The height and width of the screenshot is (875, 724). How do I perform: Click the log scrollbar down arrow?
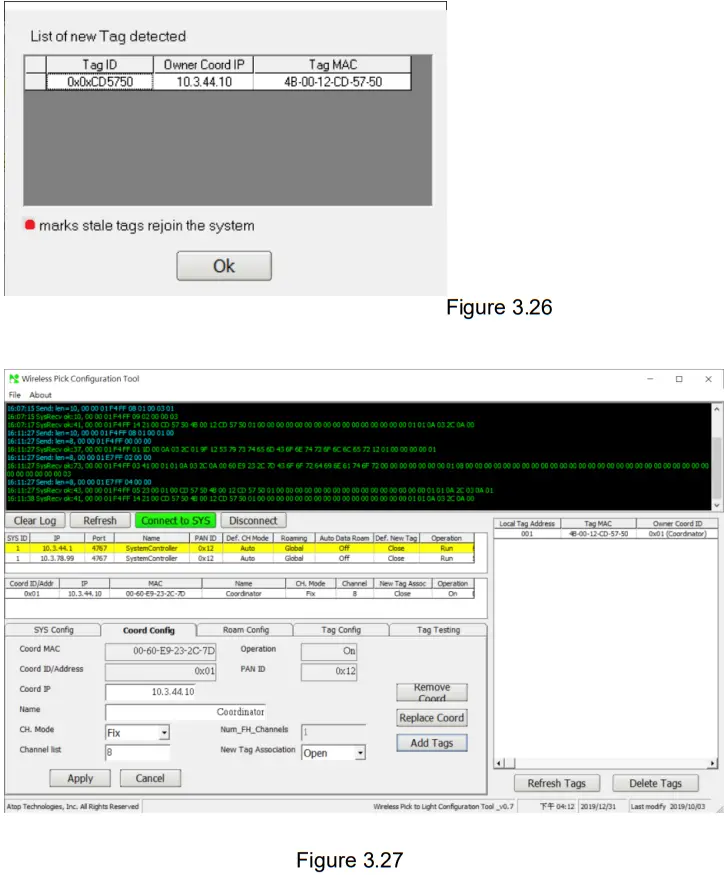click(717, 504)
